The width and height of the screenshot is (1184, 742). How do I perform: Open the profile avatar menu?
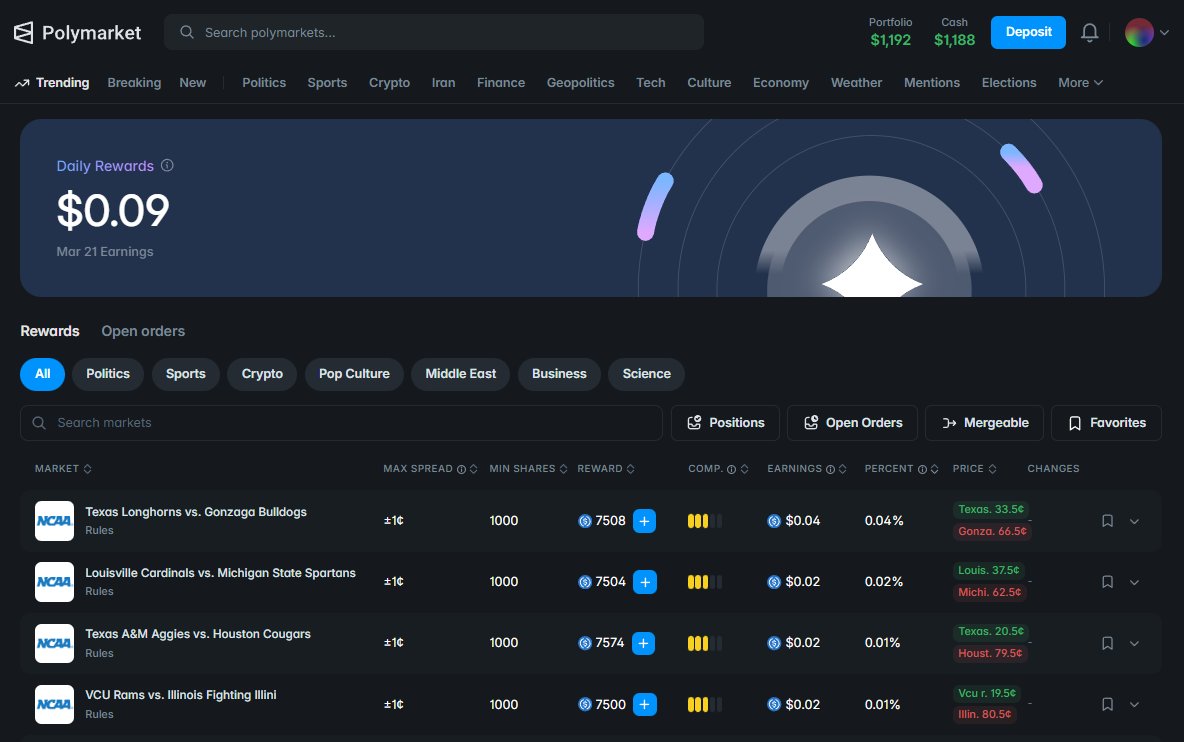click(x=1139, y=32)
